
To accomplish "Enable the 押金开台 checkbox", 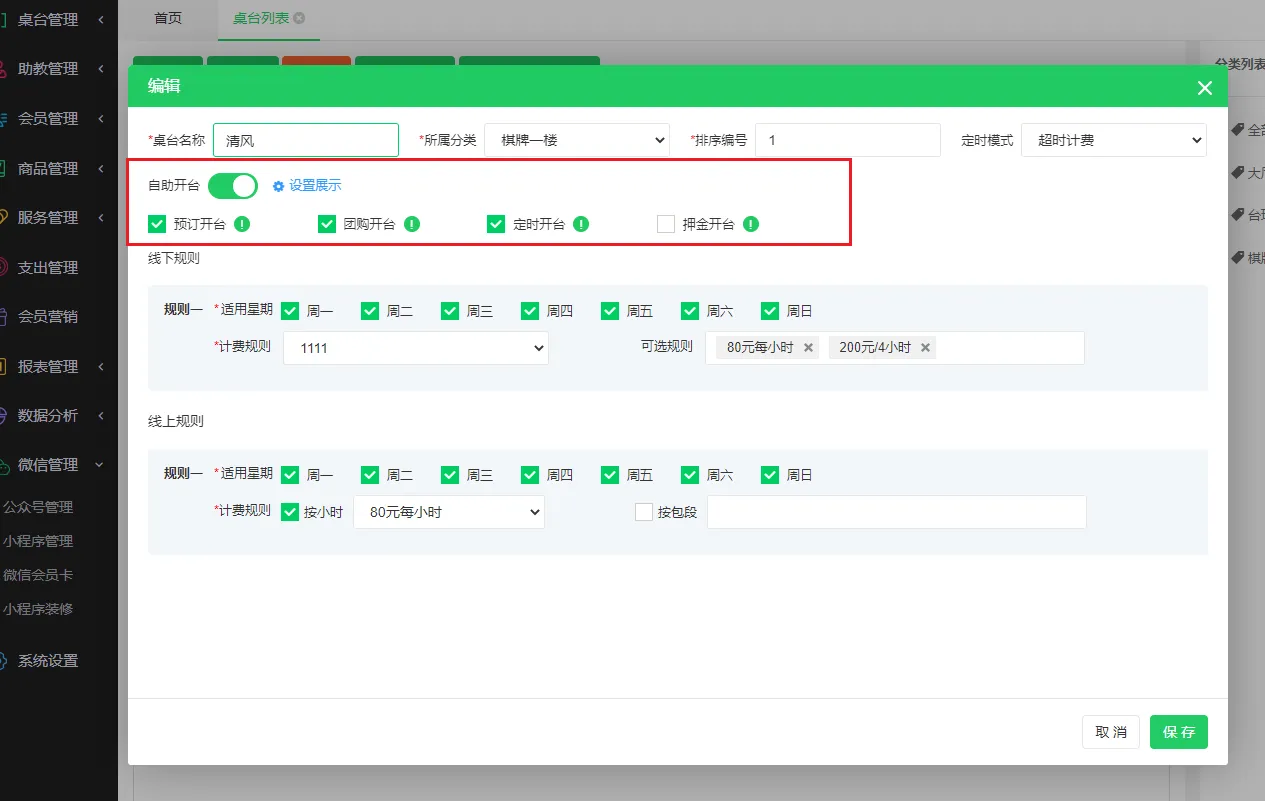I will click(x=666, y=224).
